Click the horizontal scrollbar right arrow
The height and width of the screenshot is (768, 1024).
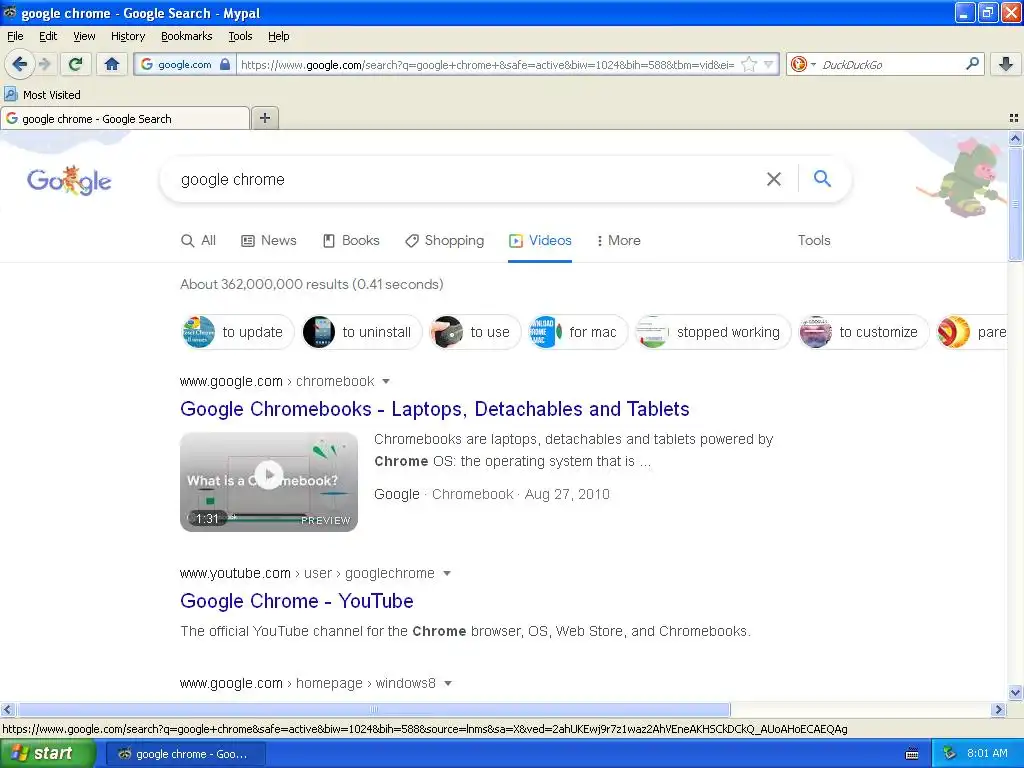coord(998,709)
